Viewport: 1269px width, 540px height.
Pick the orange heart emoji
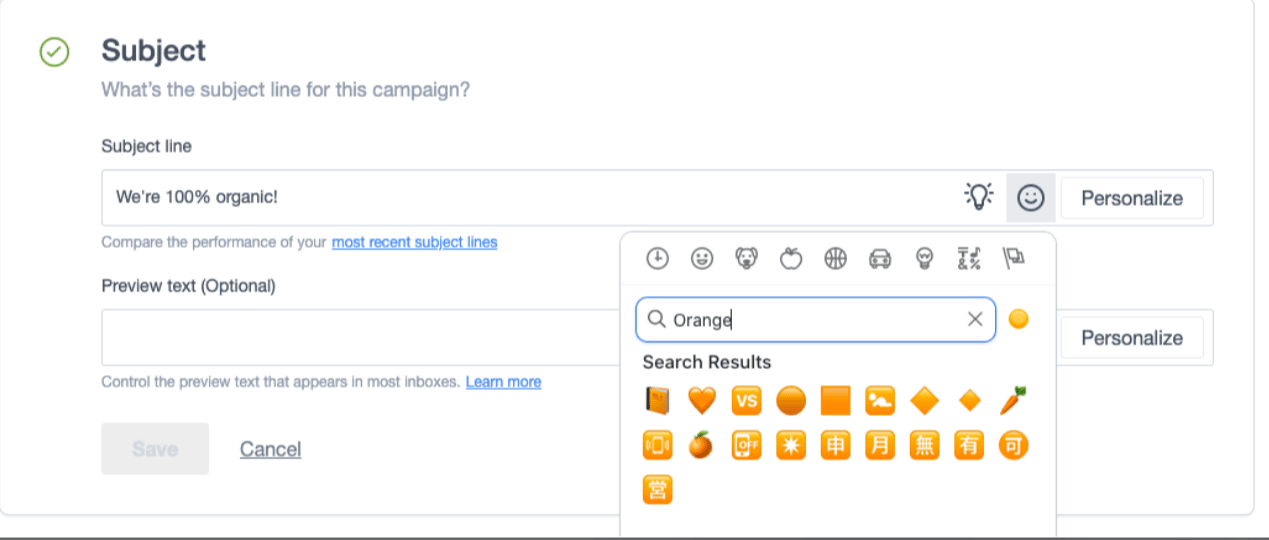[x=701, y=401]
